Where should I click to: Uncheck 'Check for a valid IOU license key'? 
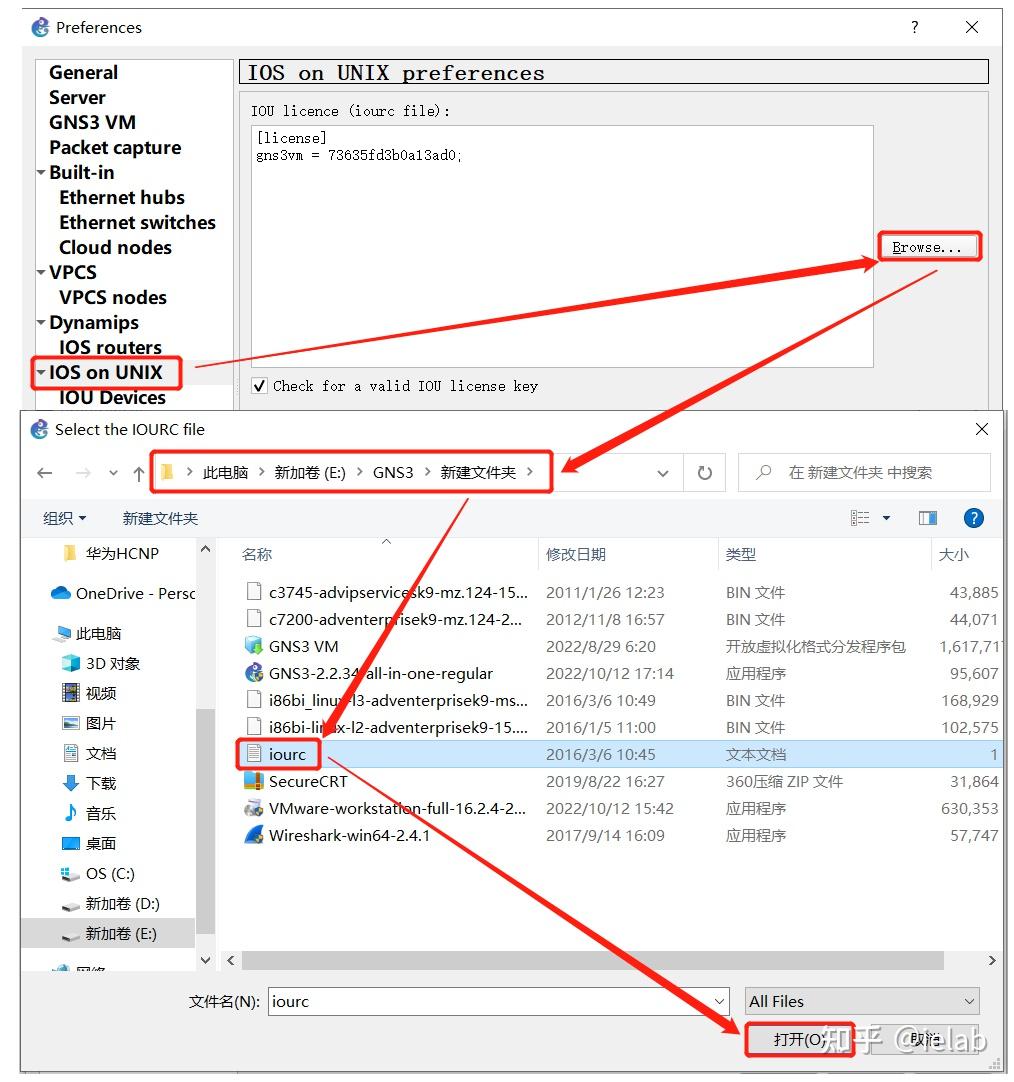point(259,385)
